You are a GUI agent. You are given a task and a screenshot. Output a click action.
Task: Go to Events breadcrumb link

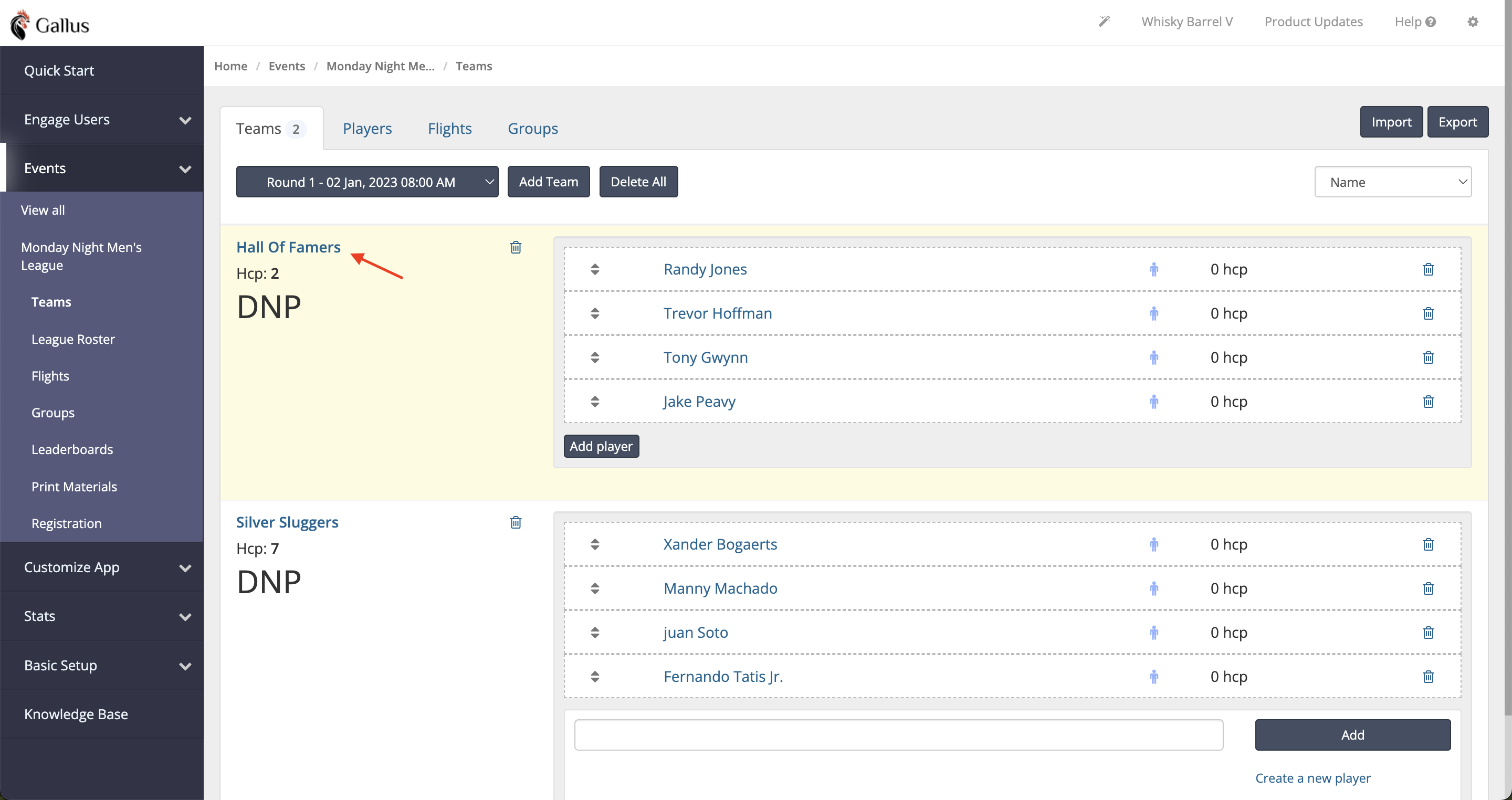tap(287, 66)
